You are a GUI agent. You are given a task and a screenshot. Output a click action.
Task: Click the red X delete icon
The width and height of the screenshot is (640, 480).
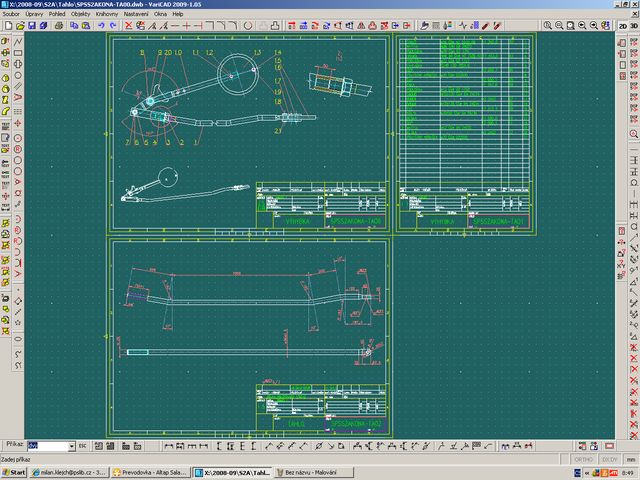pyautogui.click(x=128, y=26)
